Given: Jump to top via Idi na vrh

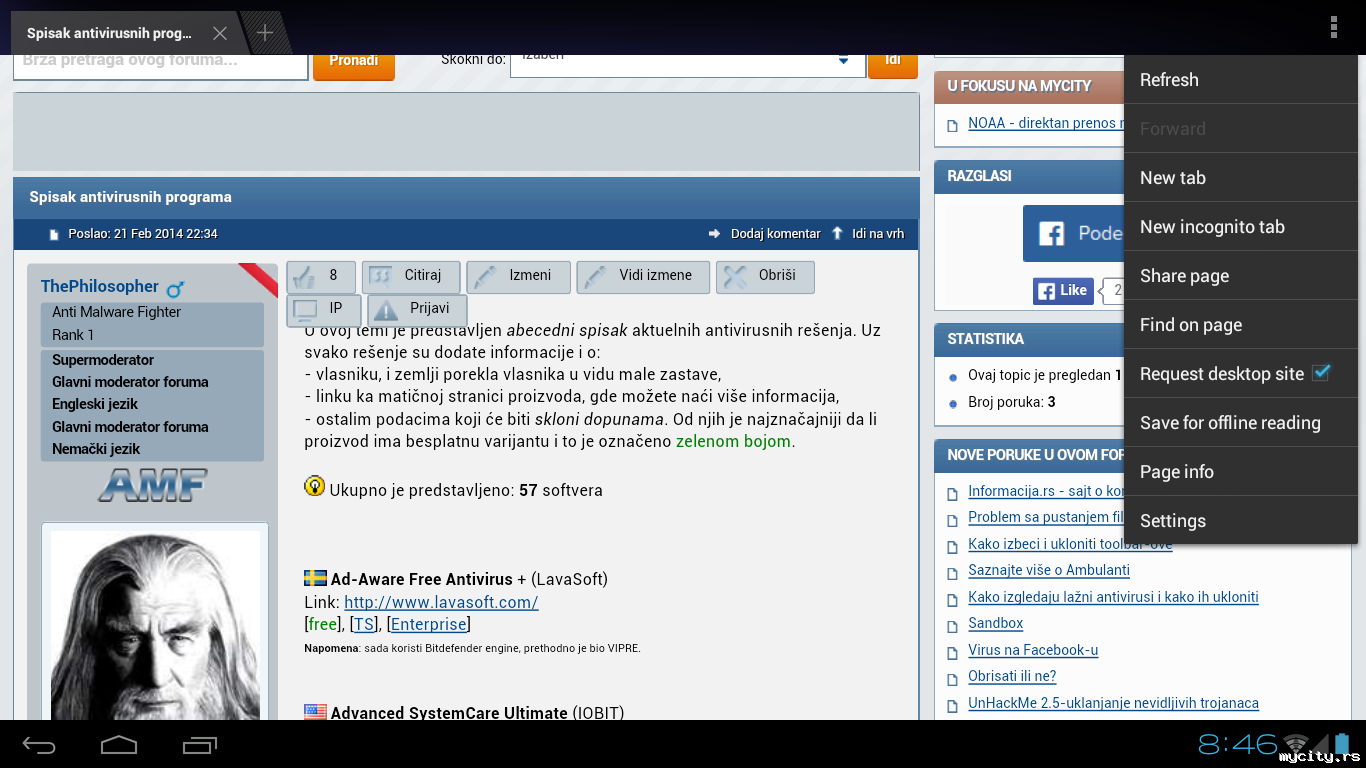Looking at the screenshot, I should pos(877,234).
